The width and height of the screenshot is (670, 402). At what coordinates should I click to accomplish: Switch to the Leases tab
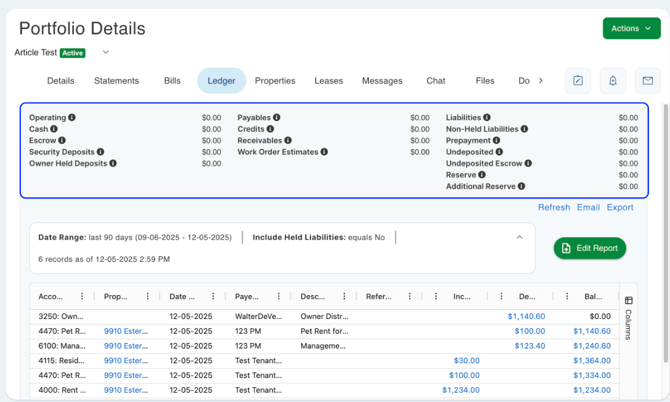coord(329,81)
